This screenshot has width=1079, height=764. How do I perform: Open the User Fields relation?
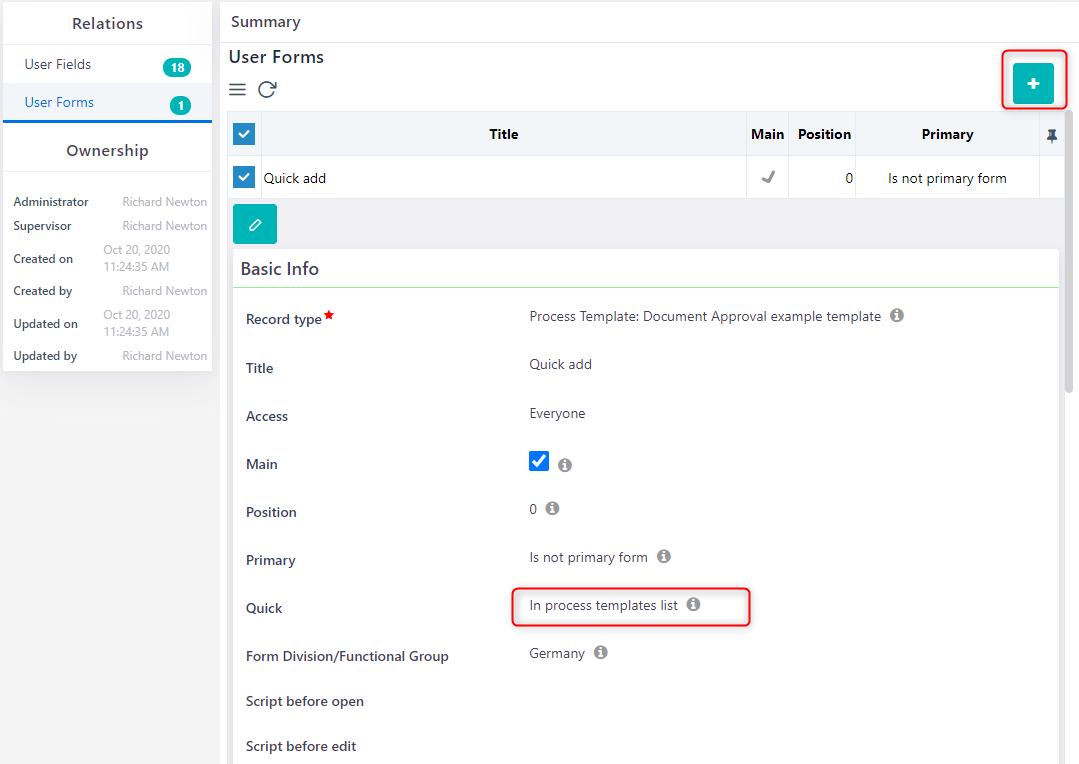(58, 65)
